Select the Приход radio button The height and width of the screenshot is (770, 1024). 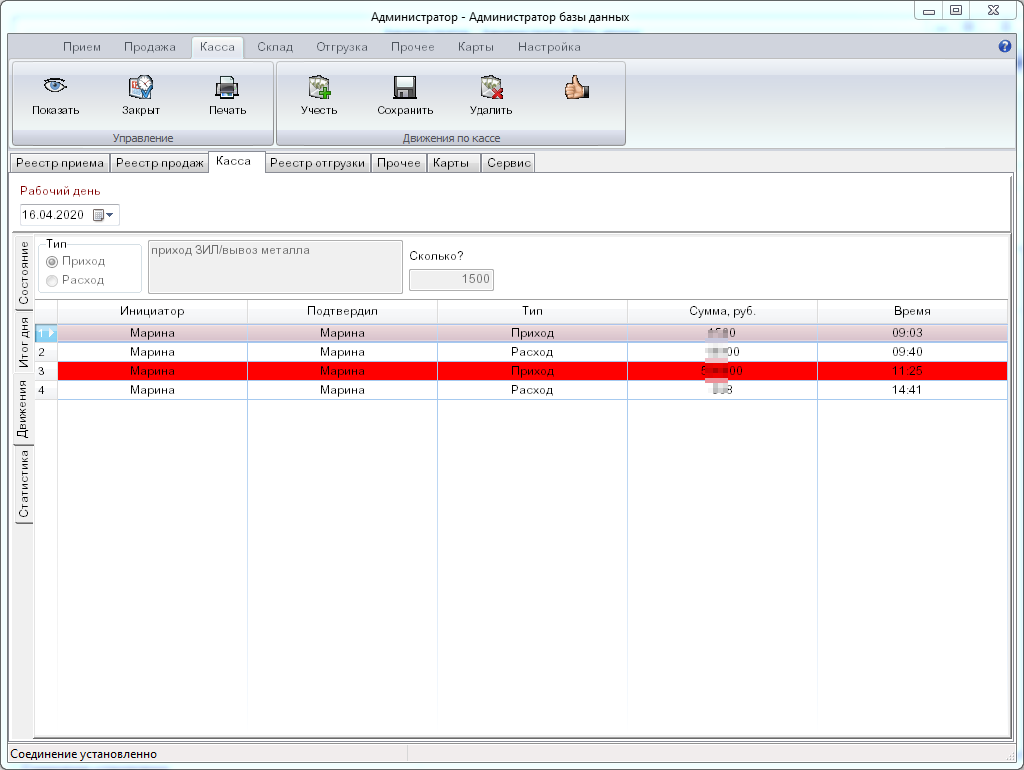tap(52, 261)
